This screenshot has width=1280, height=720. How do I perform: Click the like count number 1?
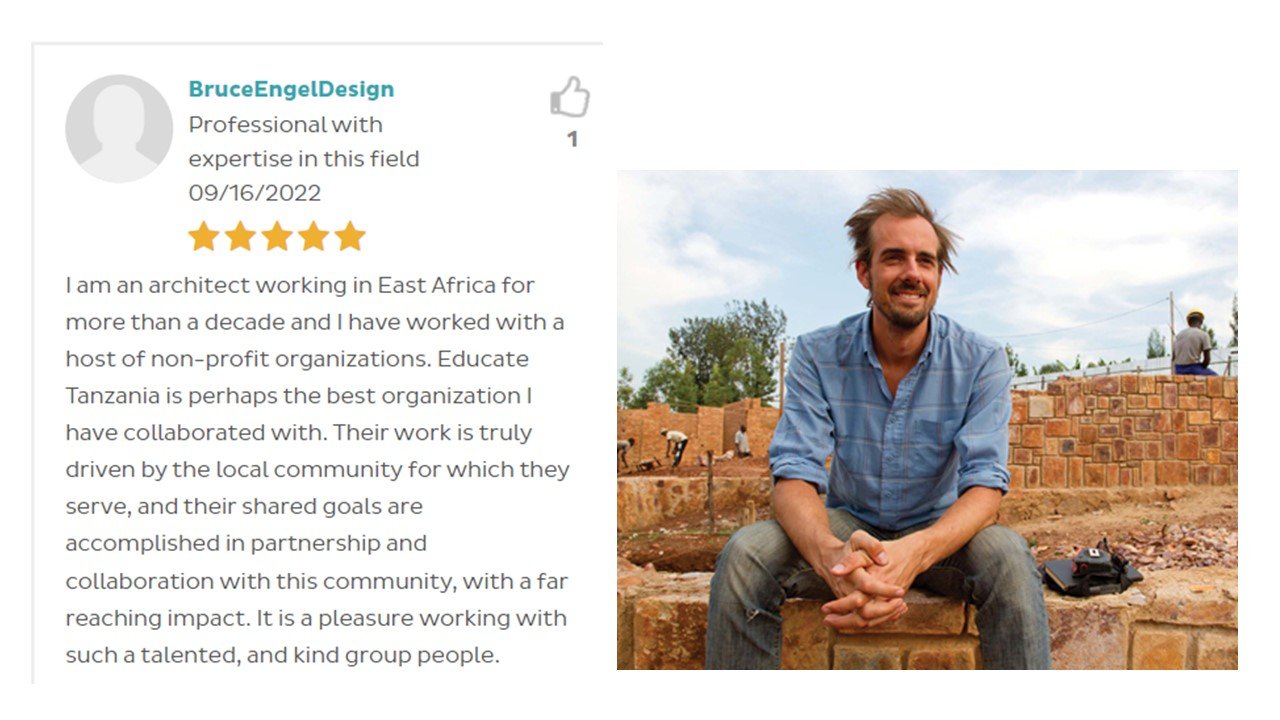pyautogui.click(x=572, y=140)
